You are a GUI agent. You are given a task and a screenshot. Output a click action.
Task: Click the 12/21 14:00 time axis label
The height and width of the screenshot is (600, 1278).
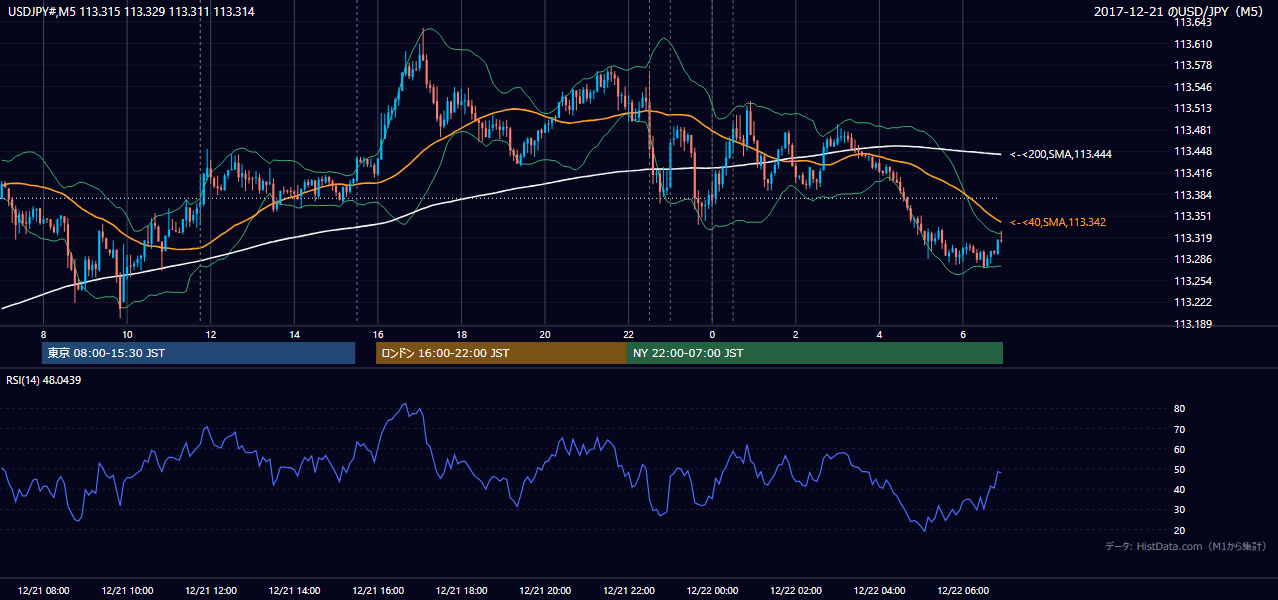click(295, 591)
